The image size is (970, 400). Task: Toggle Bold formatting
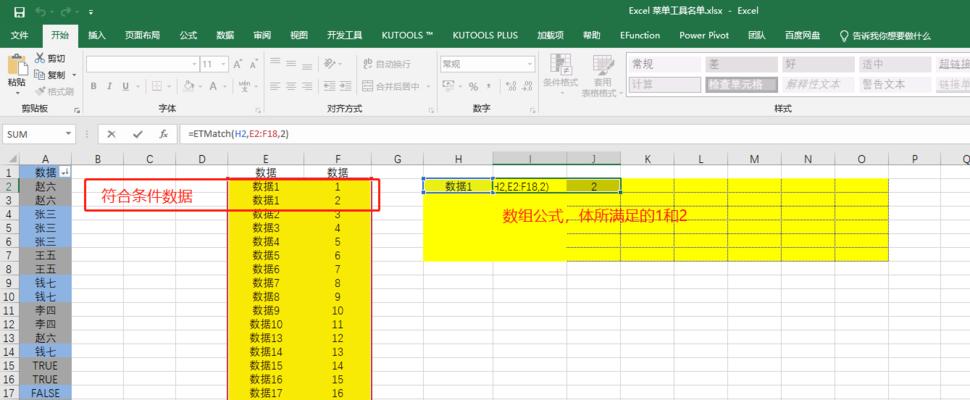[x=93, y=86]
